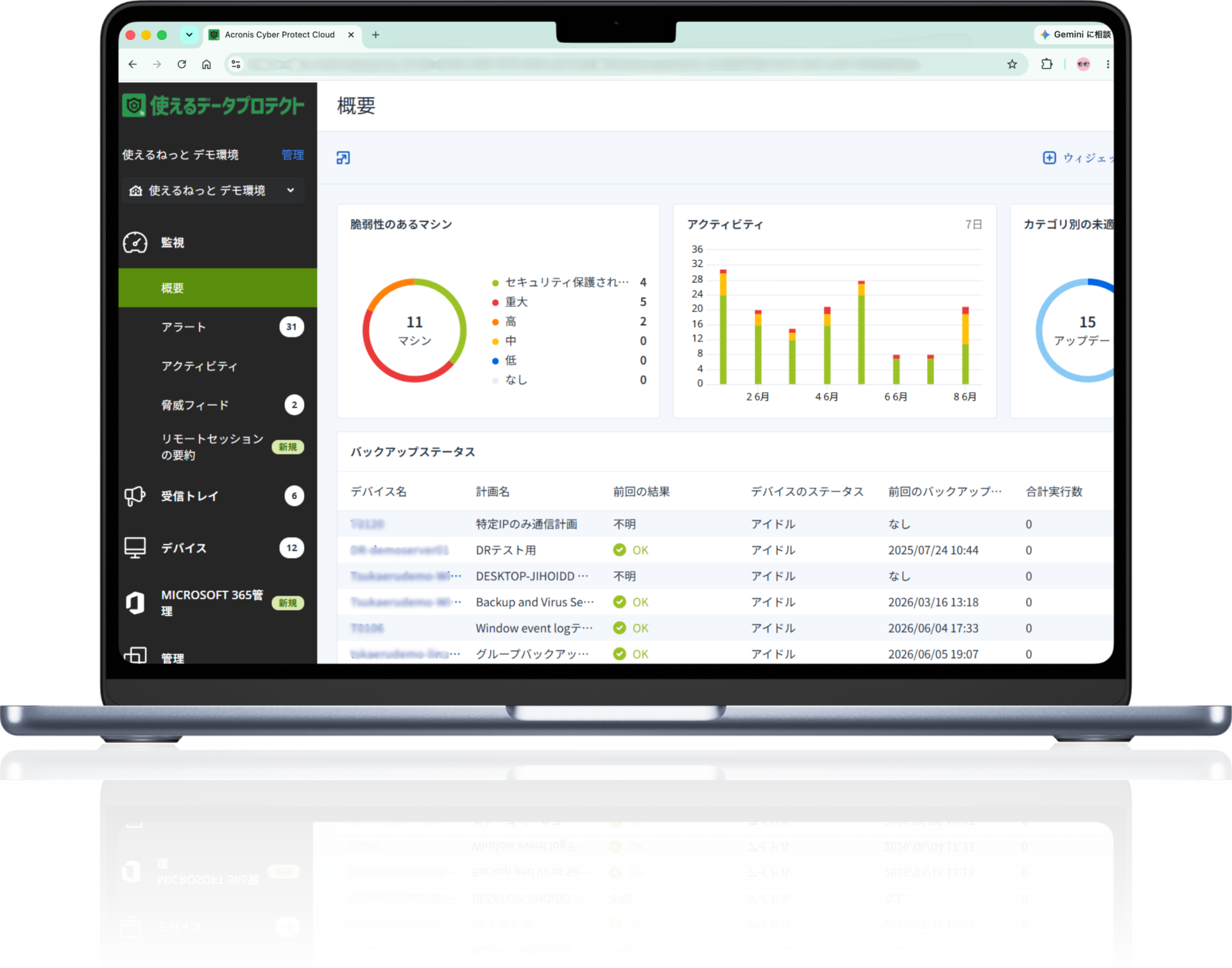Click the 31 alerts count badge
This screenshot has height=968, width=1232.
[x=291, y=327]
